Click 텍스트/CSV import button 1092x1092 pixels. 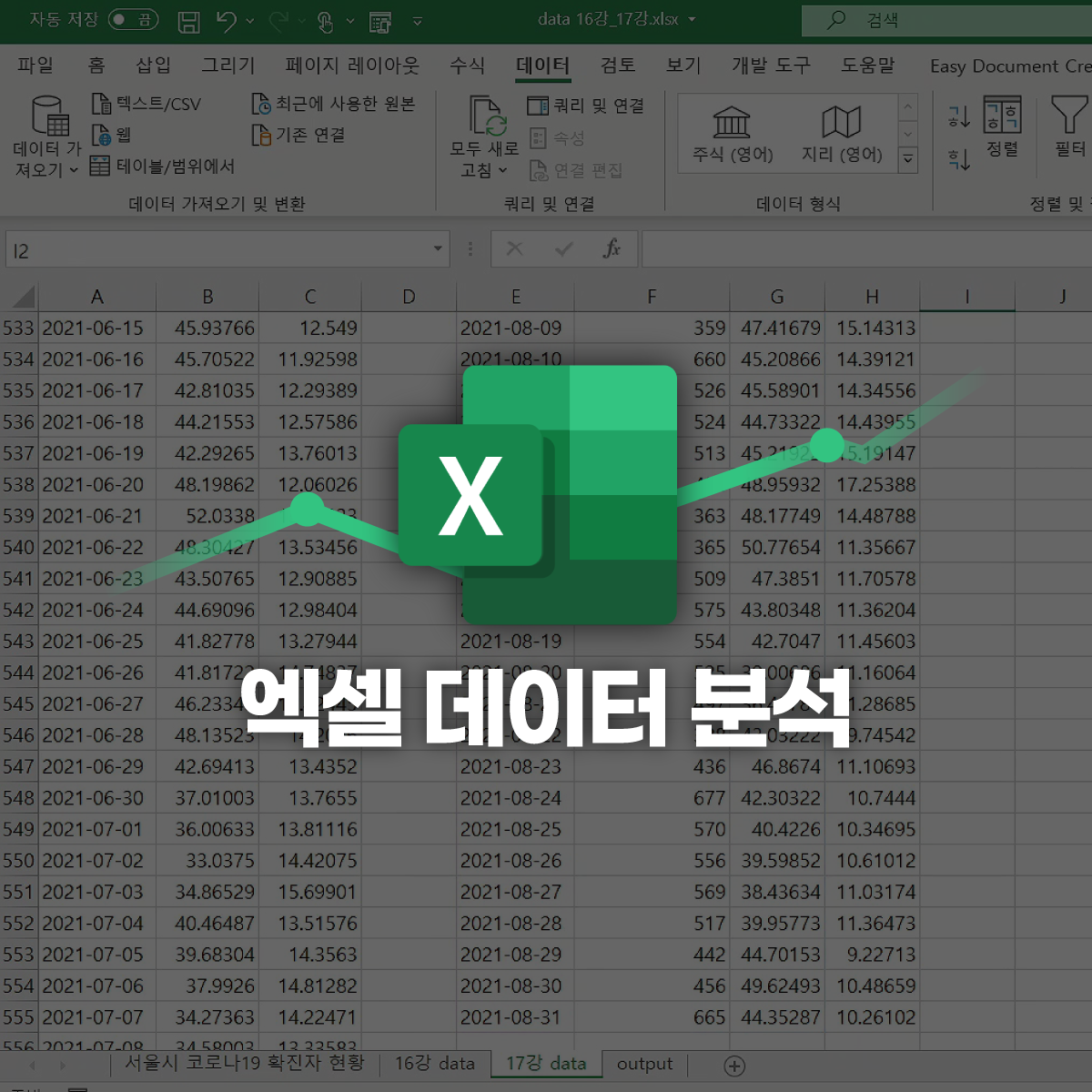[x=147, y=104]
